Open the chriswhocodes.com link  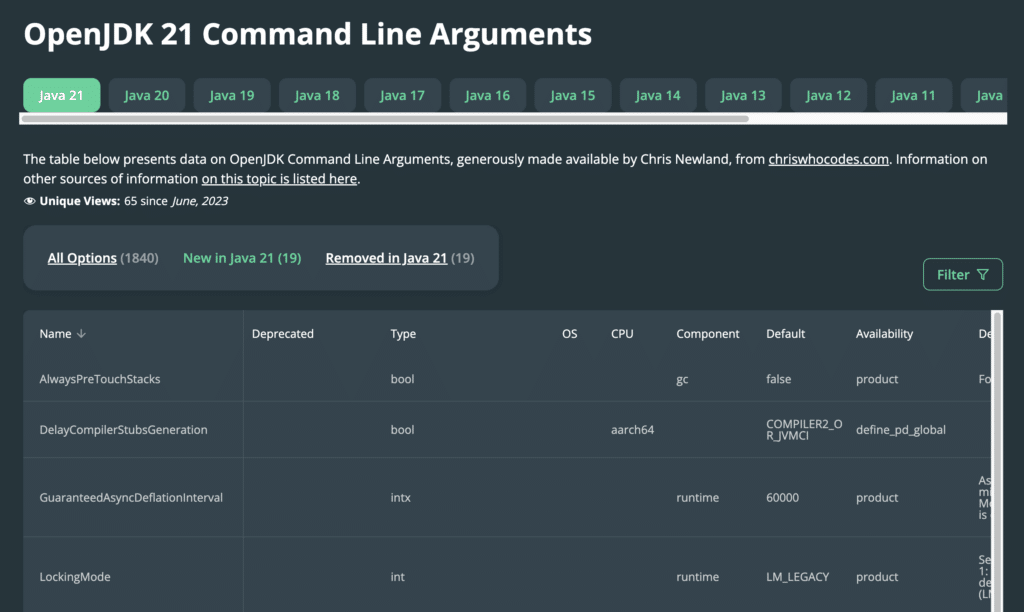[x=828, y=159]
